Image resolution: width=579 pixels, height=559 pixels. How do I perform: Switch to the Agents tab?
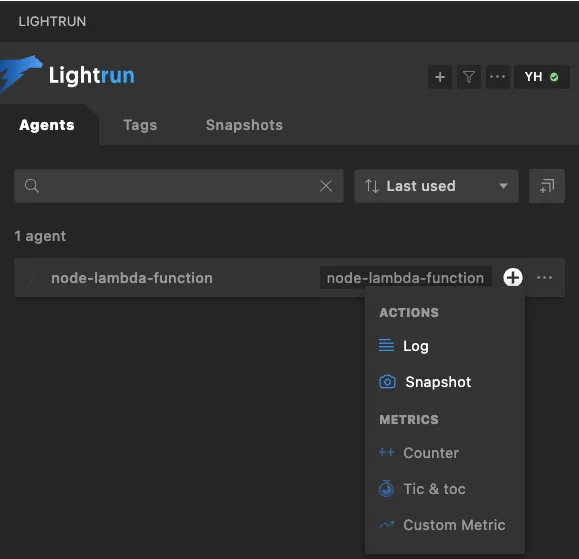pyautogui.click(x=47, y=125)
